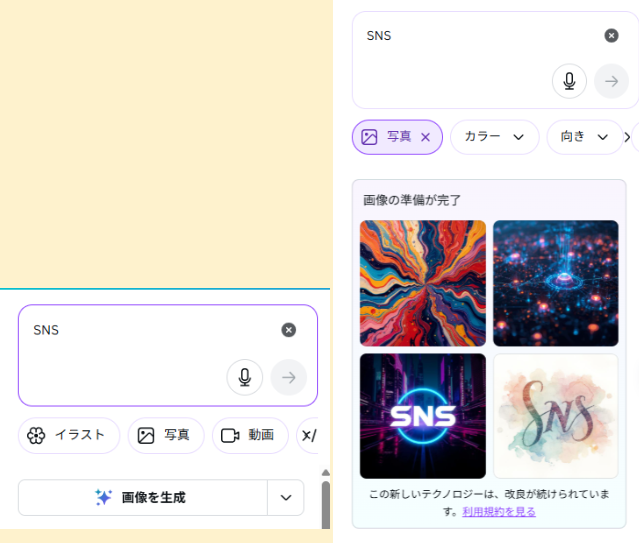Select the 動画 category chip

(x=249, y=435)
